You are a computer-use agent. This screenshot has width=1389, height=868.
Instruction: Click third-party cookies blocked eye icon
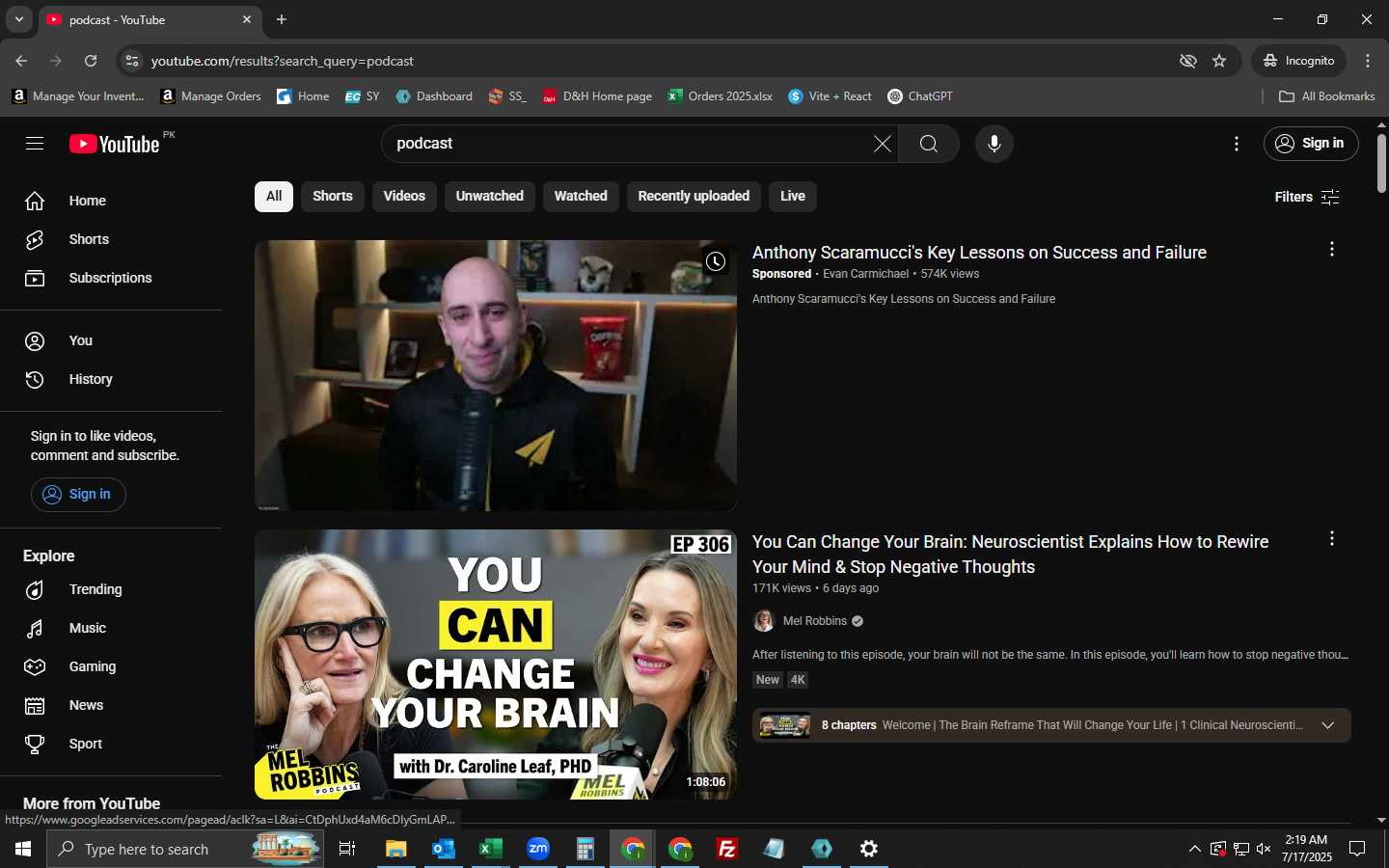coord(1187,61)
